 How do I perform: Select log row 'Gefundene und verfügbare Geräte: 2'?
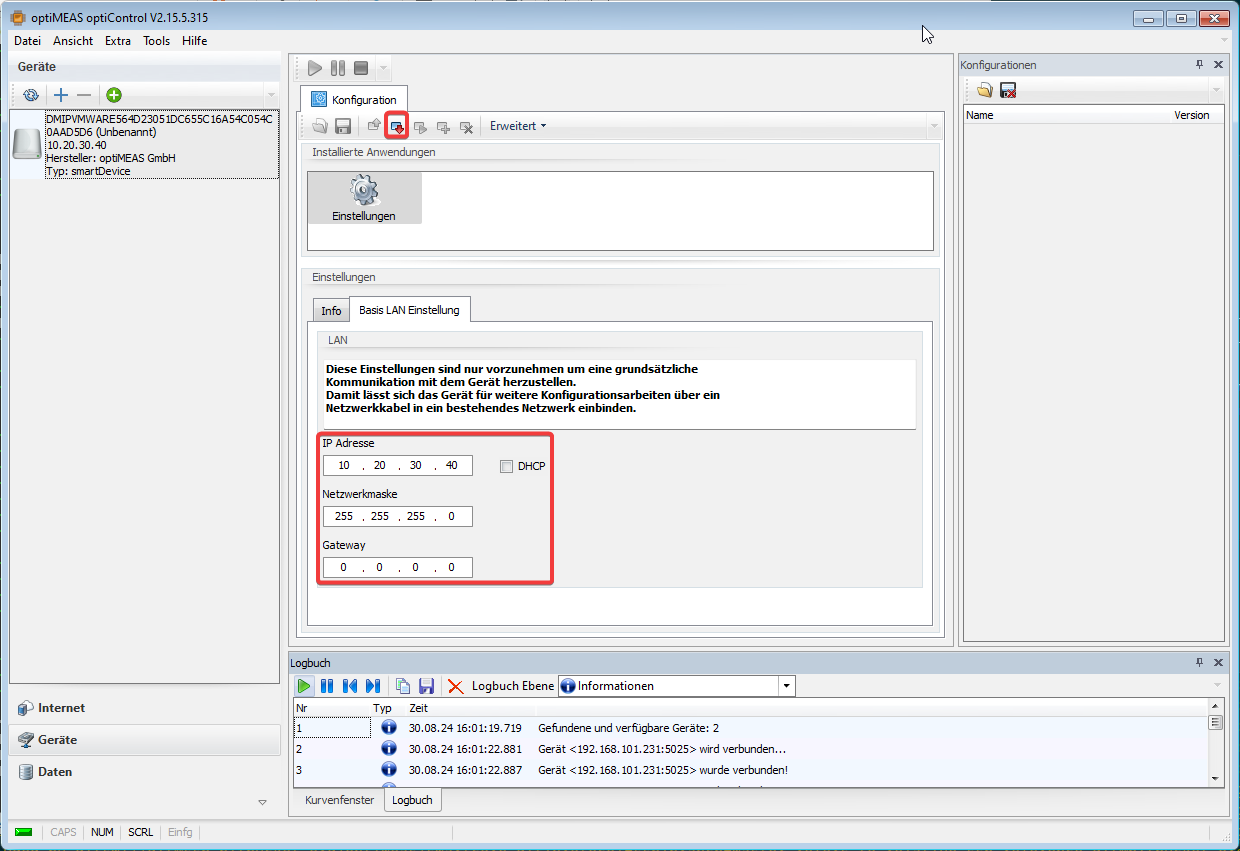(x=751, y=728)
